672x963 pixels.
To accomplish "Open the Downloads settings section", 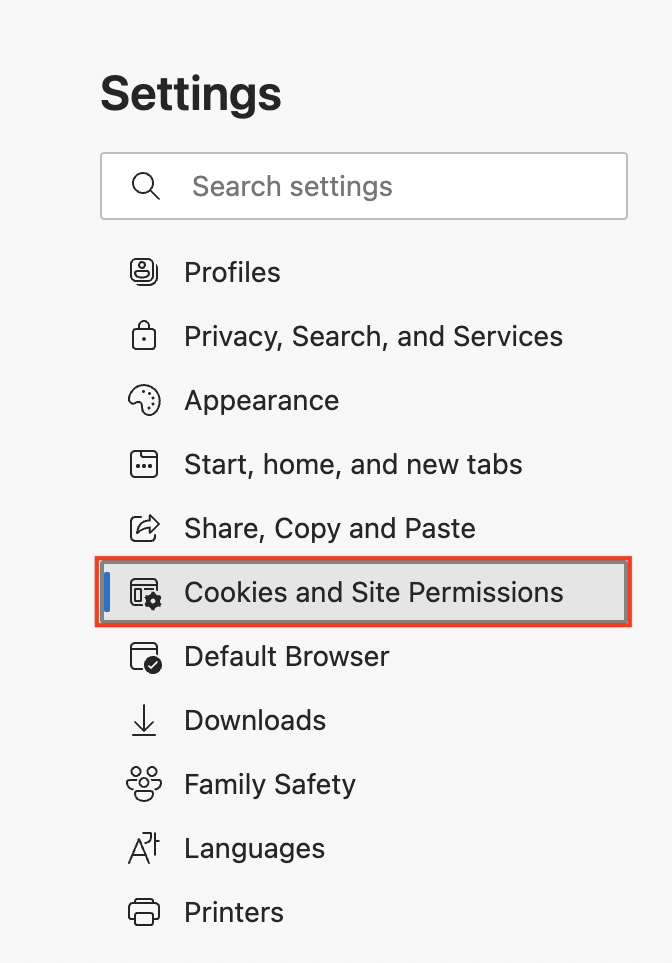I will pos(255,720).
